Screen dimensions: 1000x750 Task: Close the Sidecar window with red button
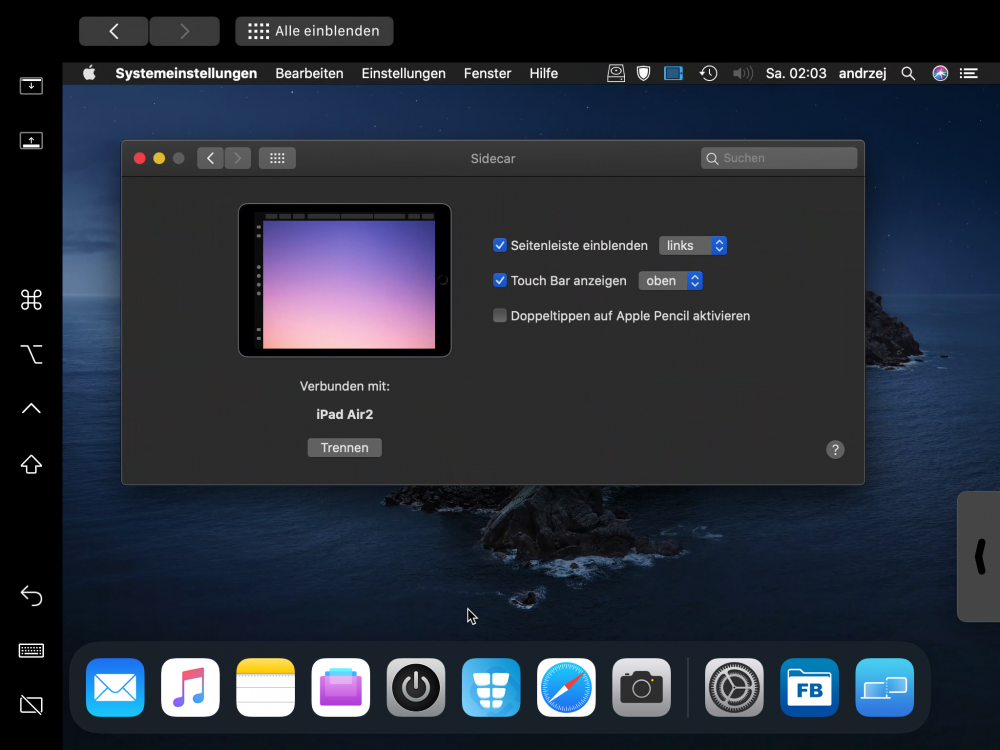click(139, 158)
